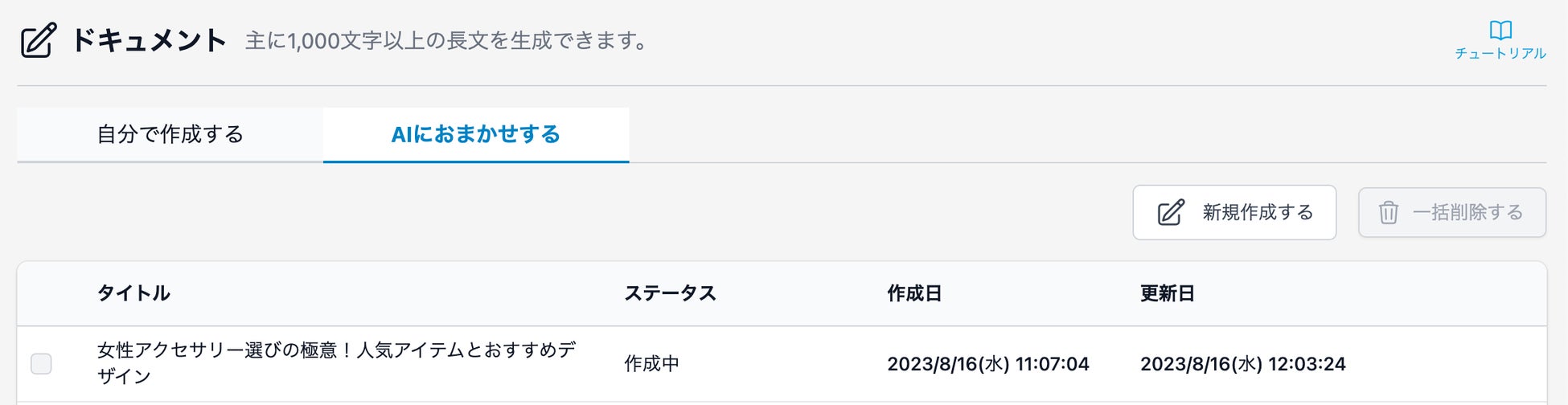Click the pencil icon inside the 新規作成する button

click(x=1171, y=213)
